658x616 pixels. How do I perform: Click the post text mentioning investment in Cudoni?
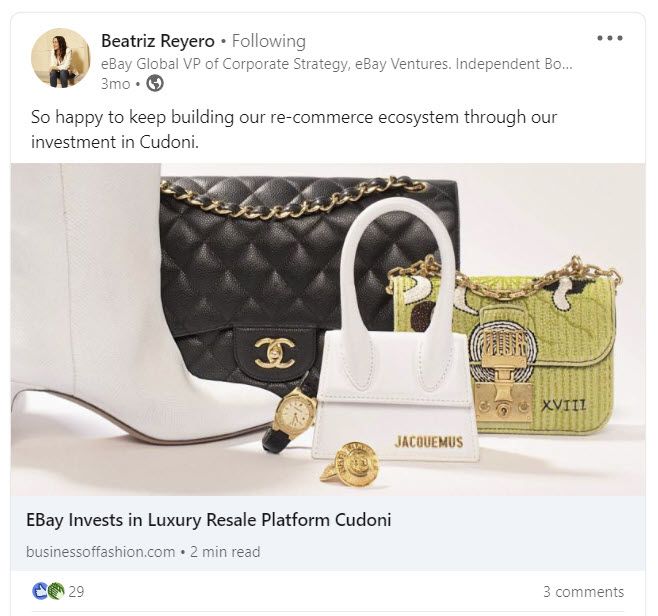click(x=294, y=129)
